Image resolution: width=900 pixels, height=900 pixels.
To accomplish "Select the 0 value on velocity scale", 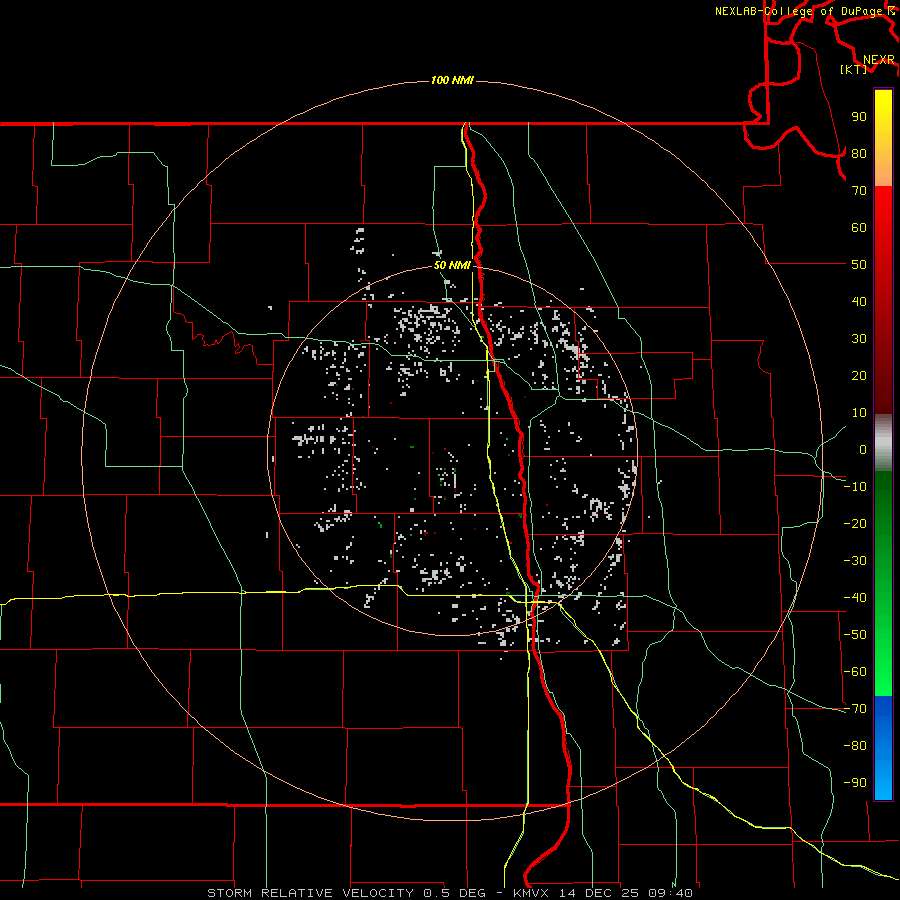I will [863, 449].
